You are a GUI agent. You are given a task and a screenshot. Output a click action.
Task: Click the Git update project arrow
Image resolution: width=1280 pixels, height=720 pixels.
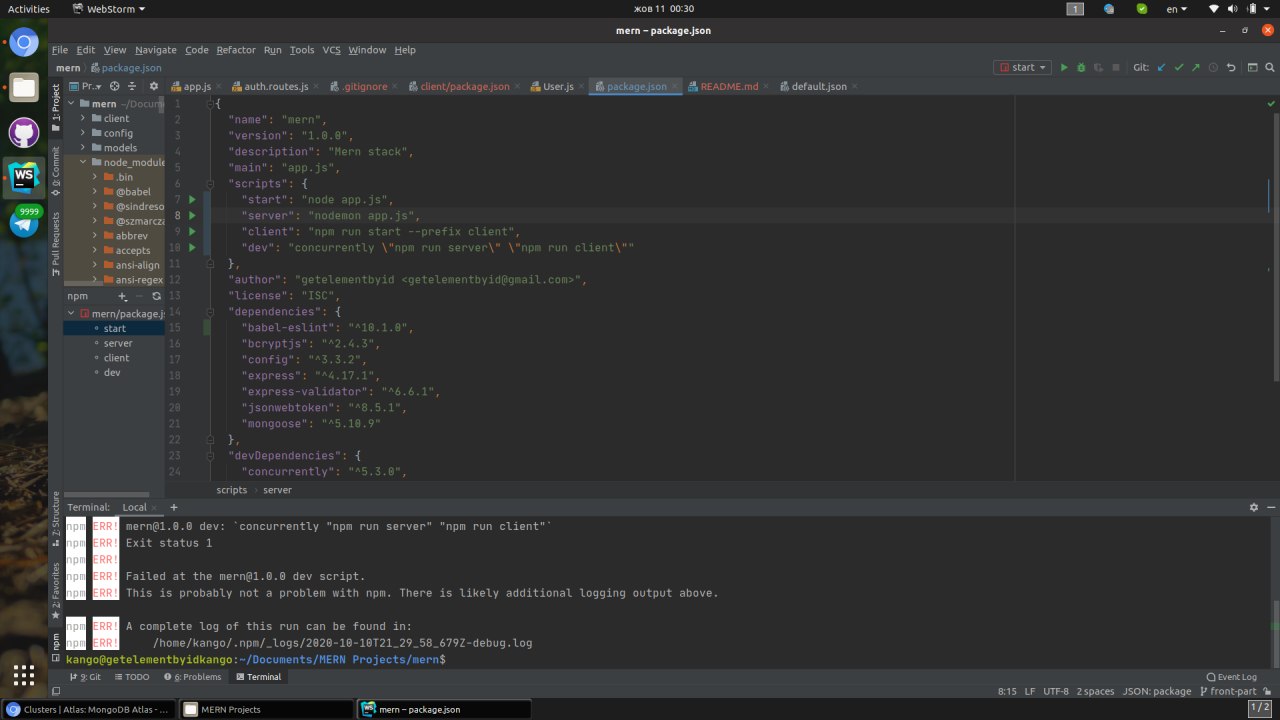pos(1161,68)
